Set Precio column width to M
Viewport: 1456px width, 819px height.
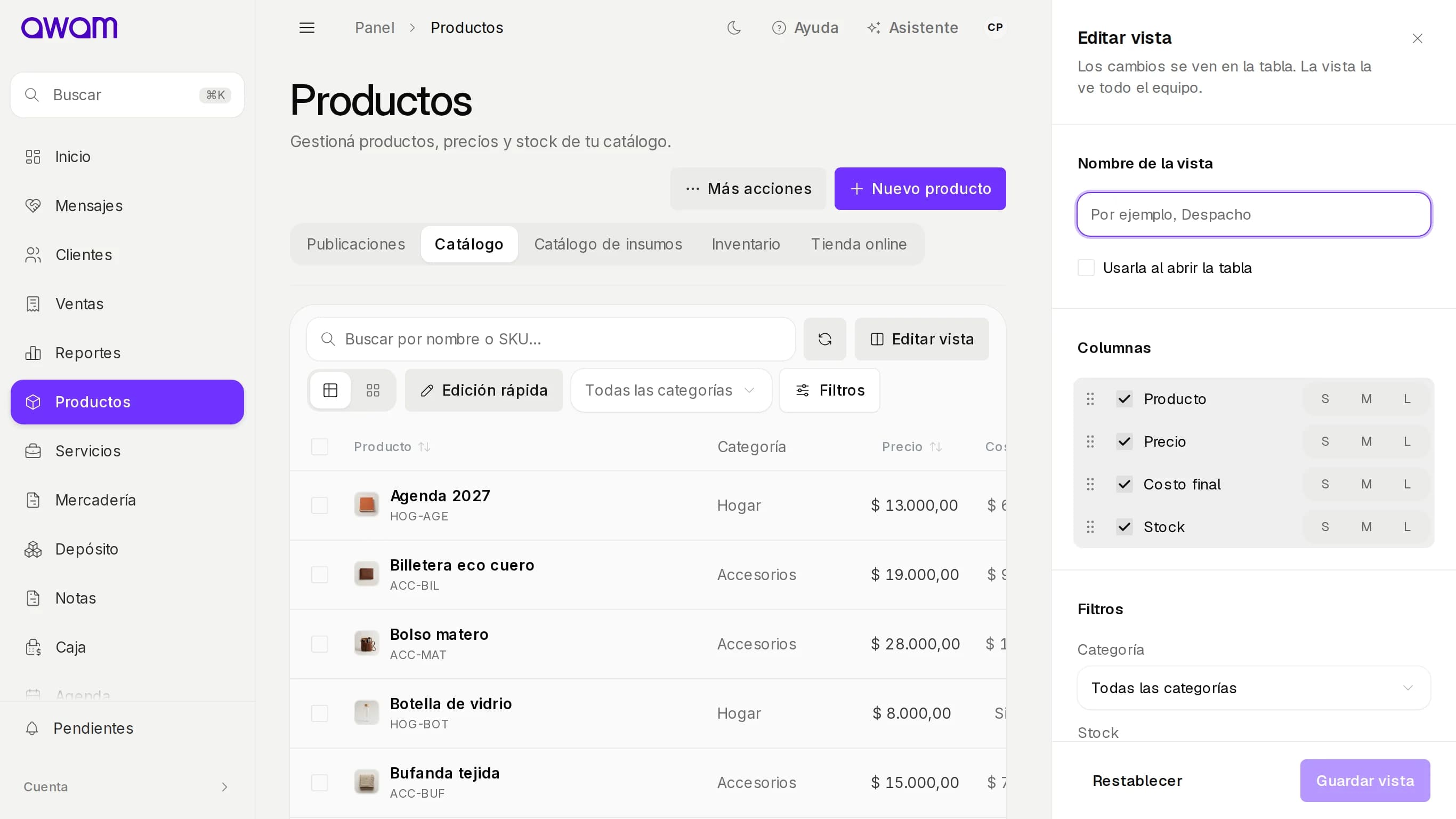(1366, 441)
